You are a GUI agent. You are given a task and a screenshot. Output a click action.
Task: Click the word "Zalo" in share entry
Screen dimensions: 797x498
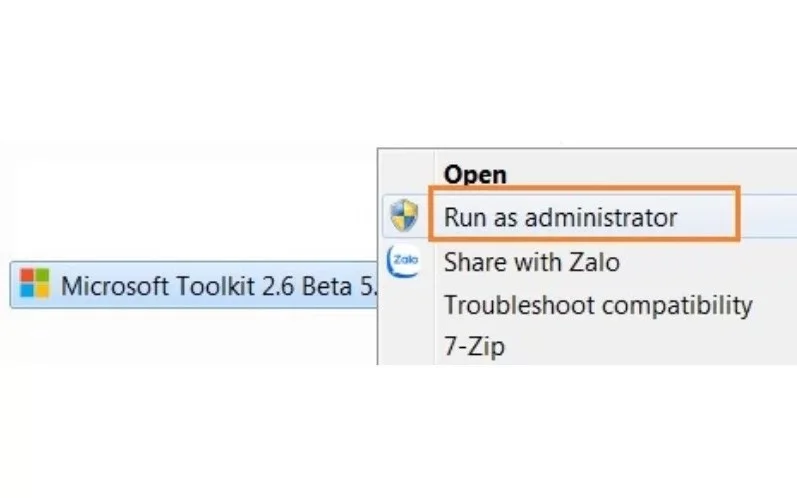pyautogui.click(x=594, y=262)
